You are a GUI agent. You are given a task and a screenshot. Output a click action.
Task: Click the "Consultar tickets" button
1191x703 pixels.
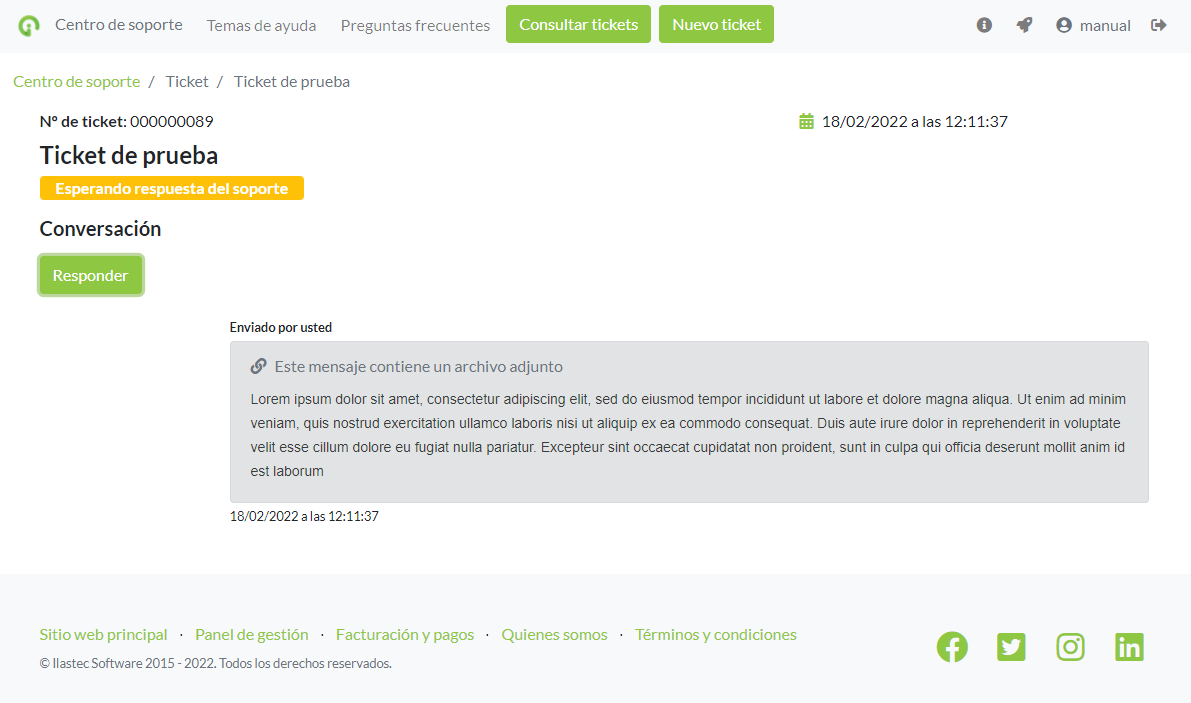coord(578,24)
